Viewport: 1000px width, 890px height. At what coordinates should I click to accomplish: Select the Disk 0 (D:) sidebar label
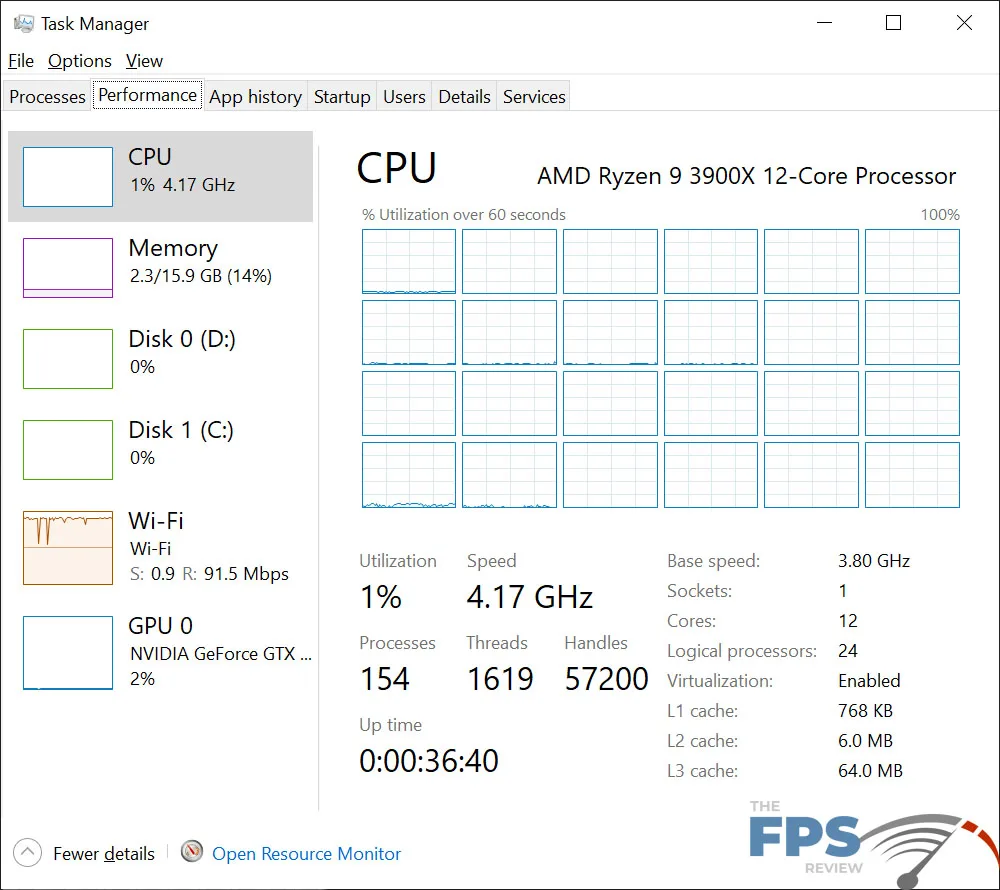coord(182,352)
